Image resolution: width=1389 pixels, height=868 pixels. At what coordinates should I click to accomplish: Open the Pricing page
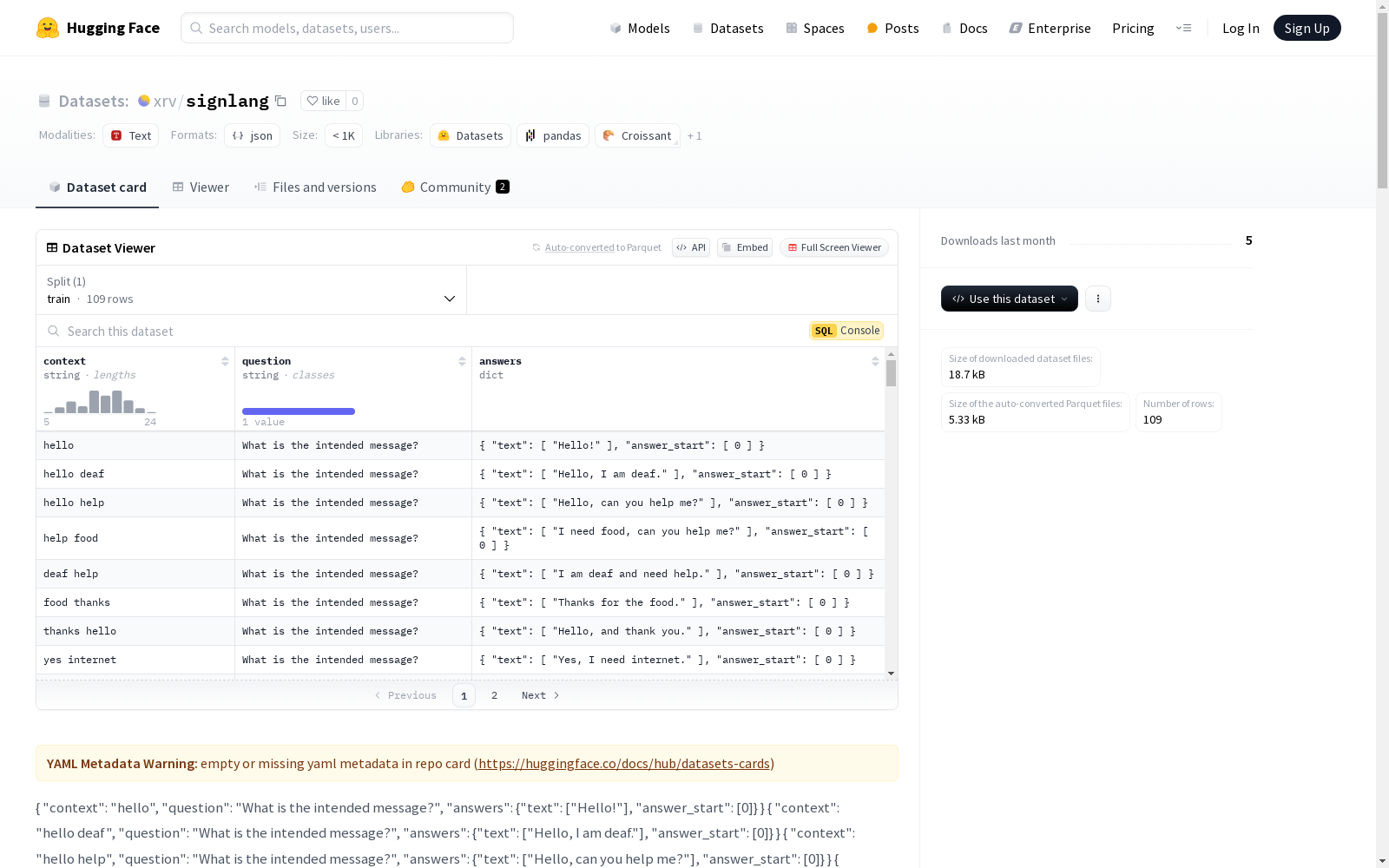(x=1133, y=28)
